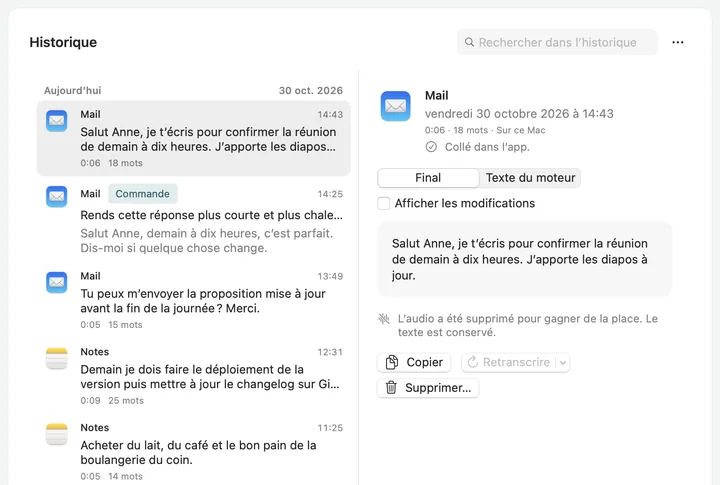Click the 'Aujourd'hui' section header

coord(73,90)
